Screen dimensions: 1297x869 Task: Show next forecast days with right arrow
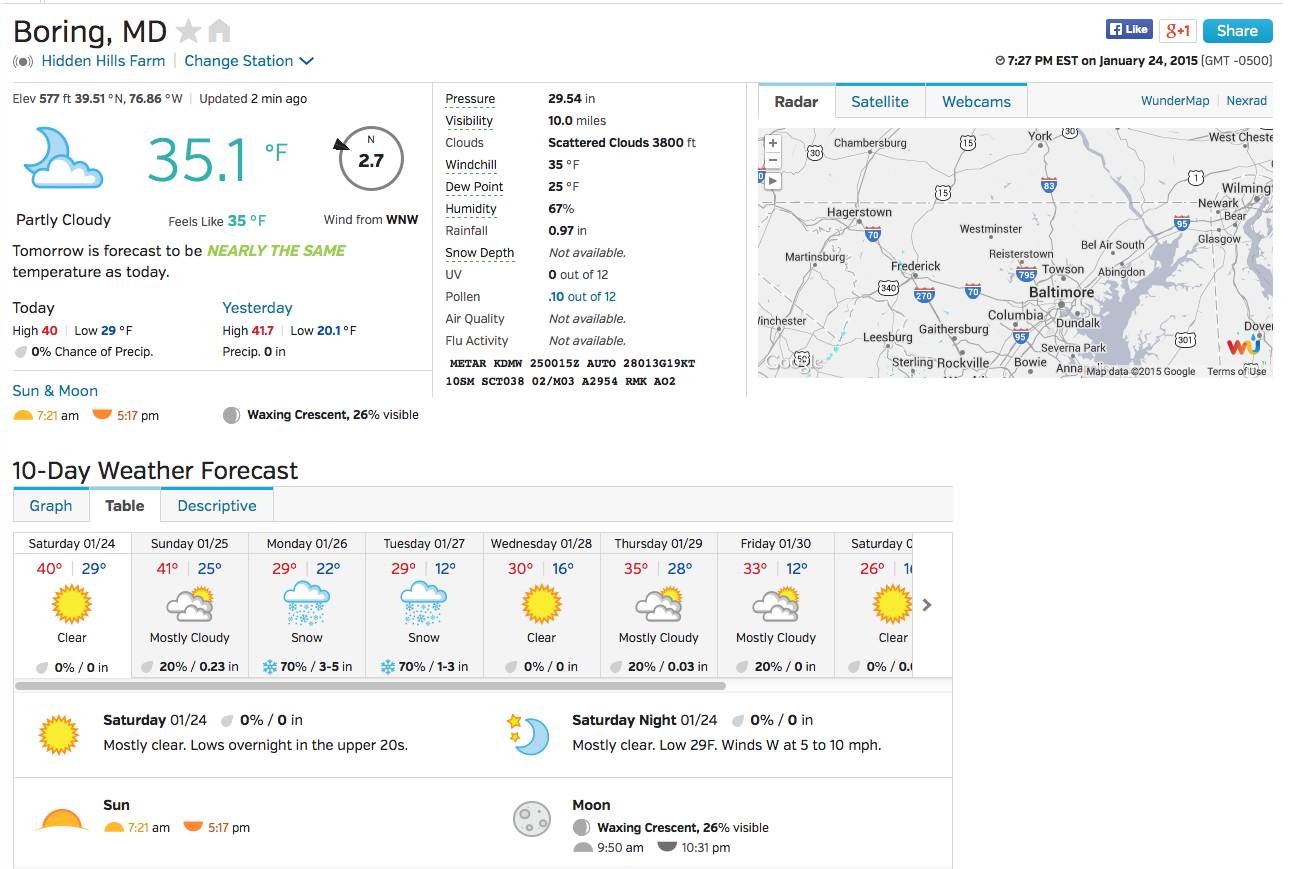pyautogui.click(x=927, y=605)
